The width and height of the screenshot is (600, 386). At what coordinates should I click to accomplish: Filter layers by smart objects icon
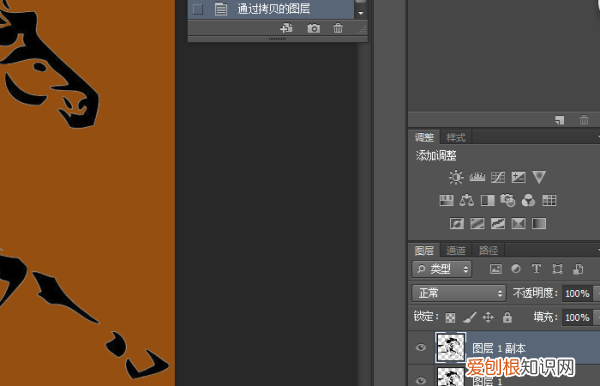click(x=578, y=269)
